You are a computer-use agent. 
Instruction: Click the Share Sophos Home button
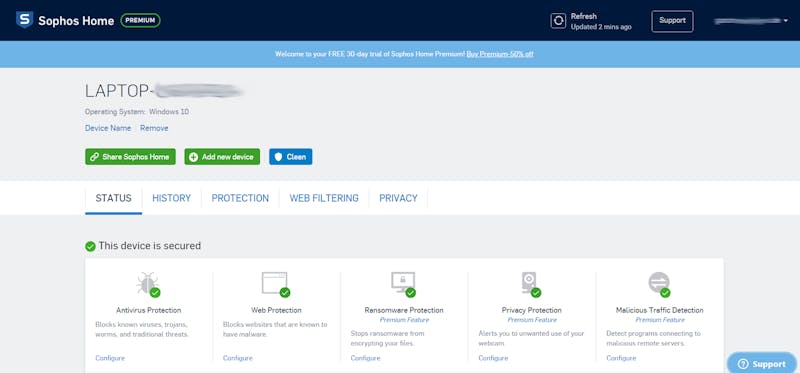tap(130, 157)
